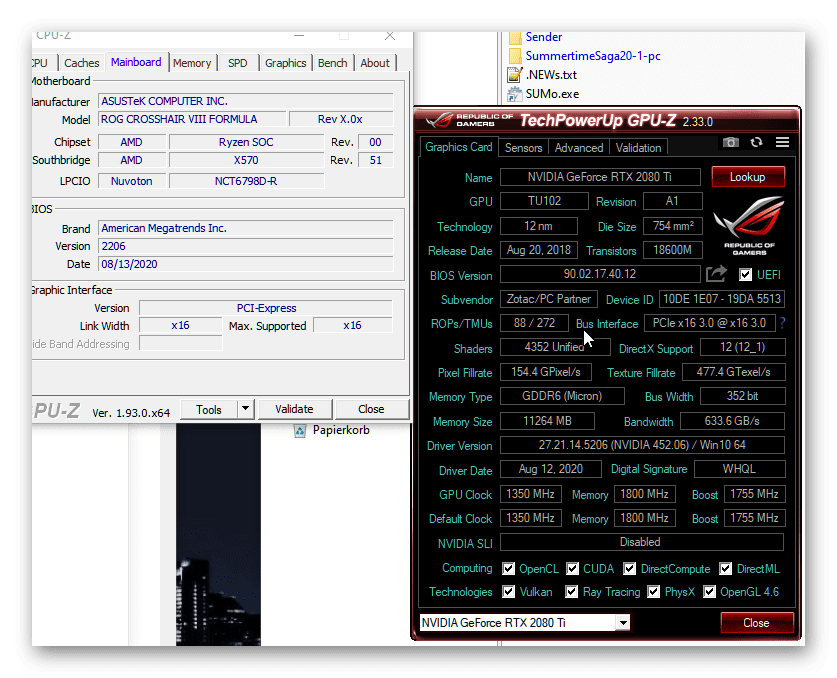
Task: Click the BIOS Version value 2206
Action: coord(246,246)
